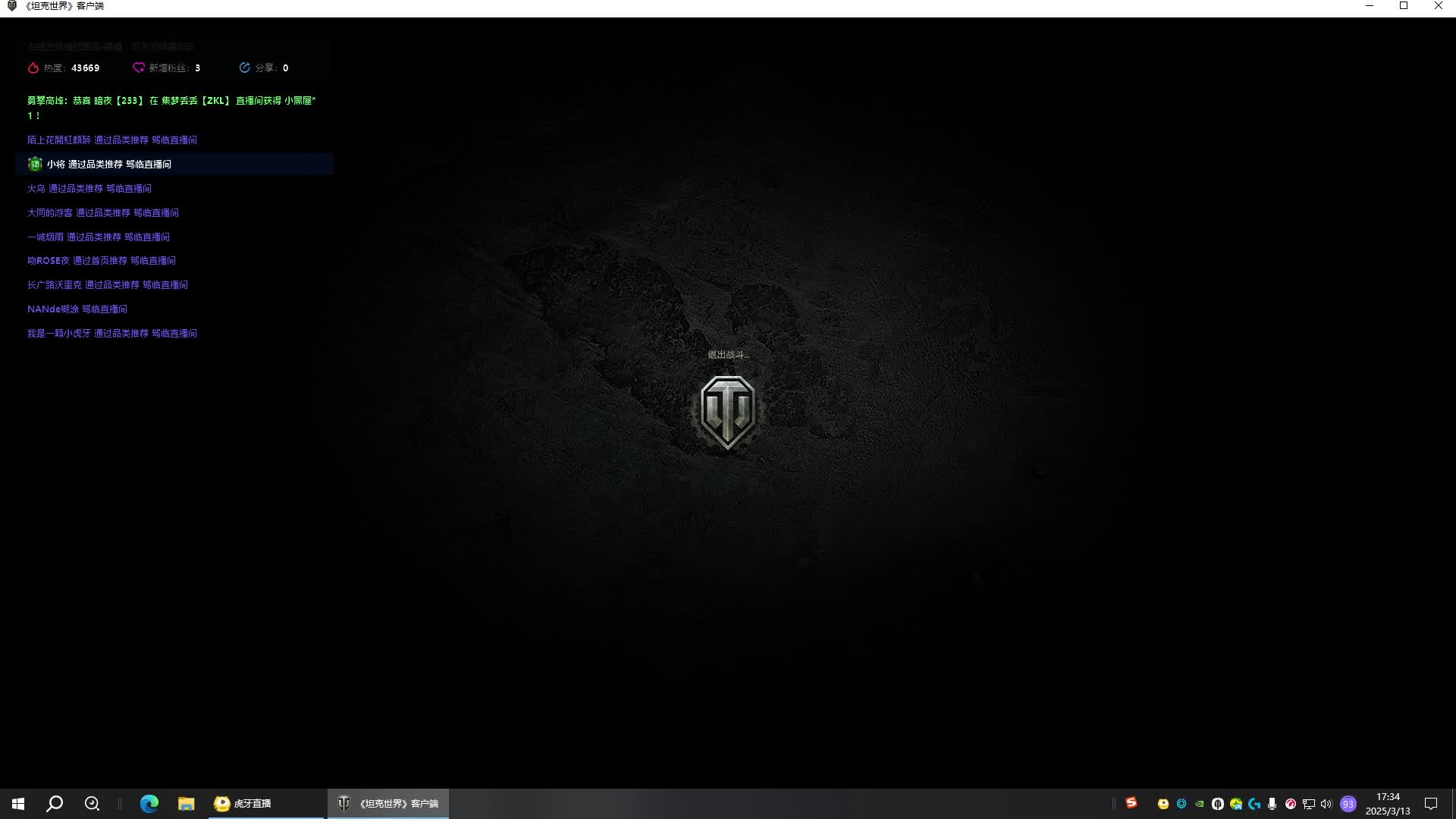Viewport: 1456px width, 819px height.
Task: Click the purple 93 tray badge
Action: 1348,804
